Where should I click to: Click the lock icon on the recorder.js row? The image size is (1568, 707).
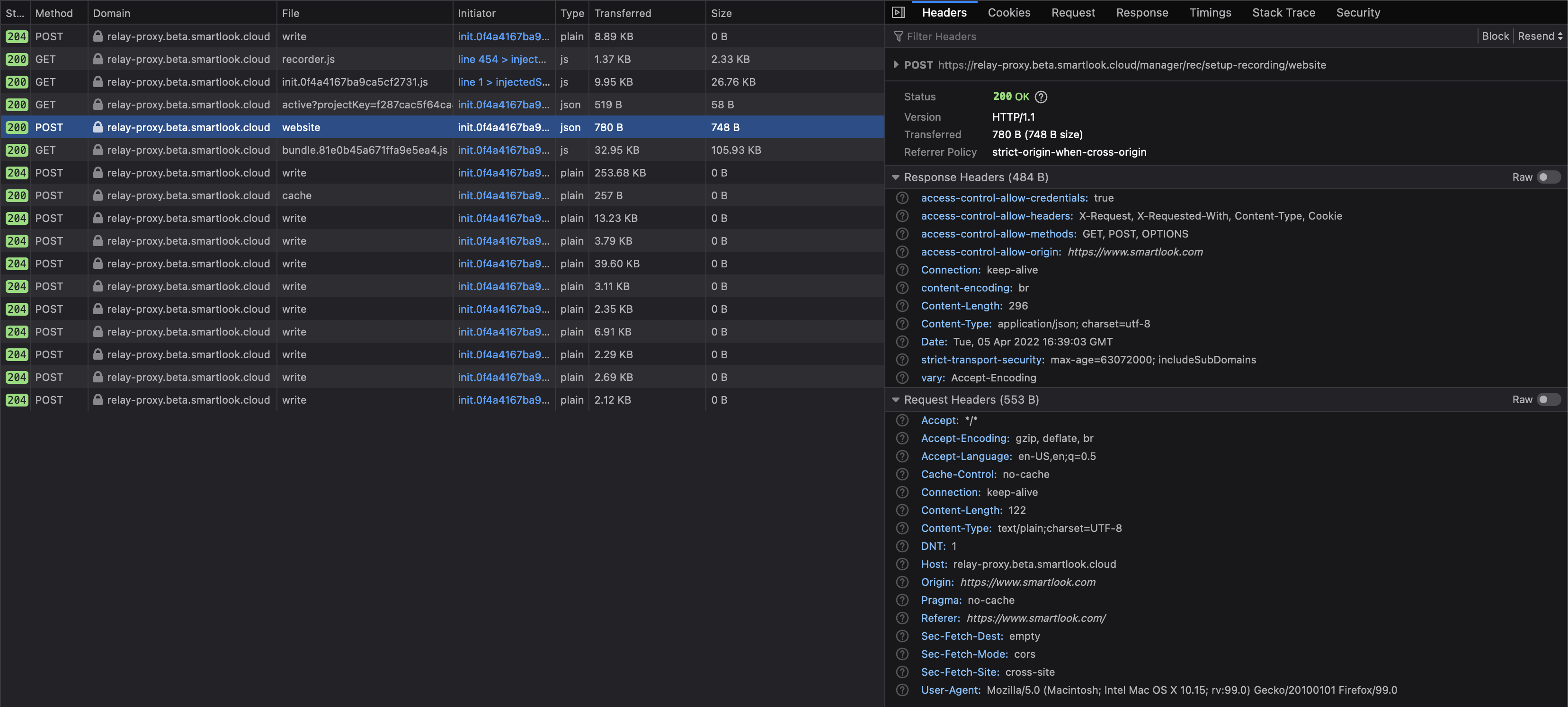click(x=98, y=59)
